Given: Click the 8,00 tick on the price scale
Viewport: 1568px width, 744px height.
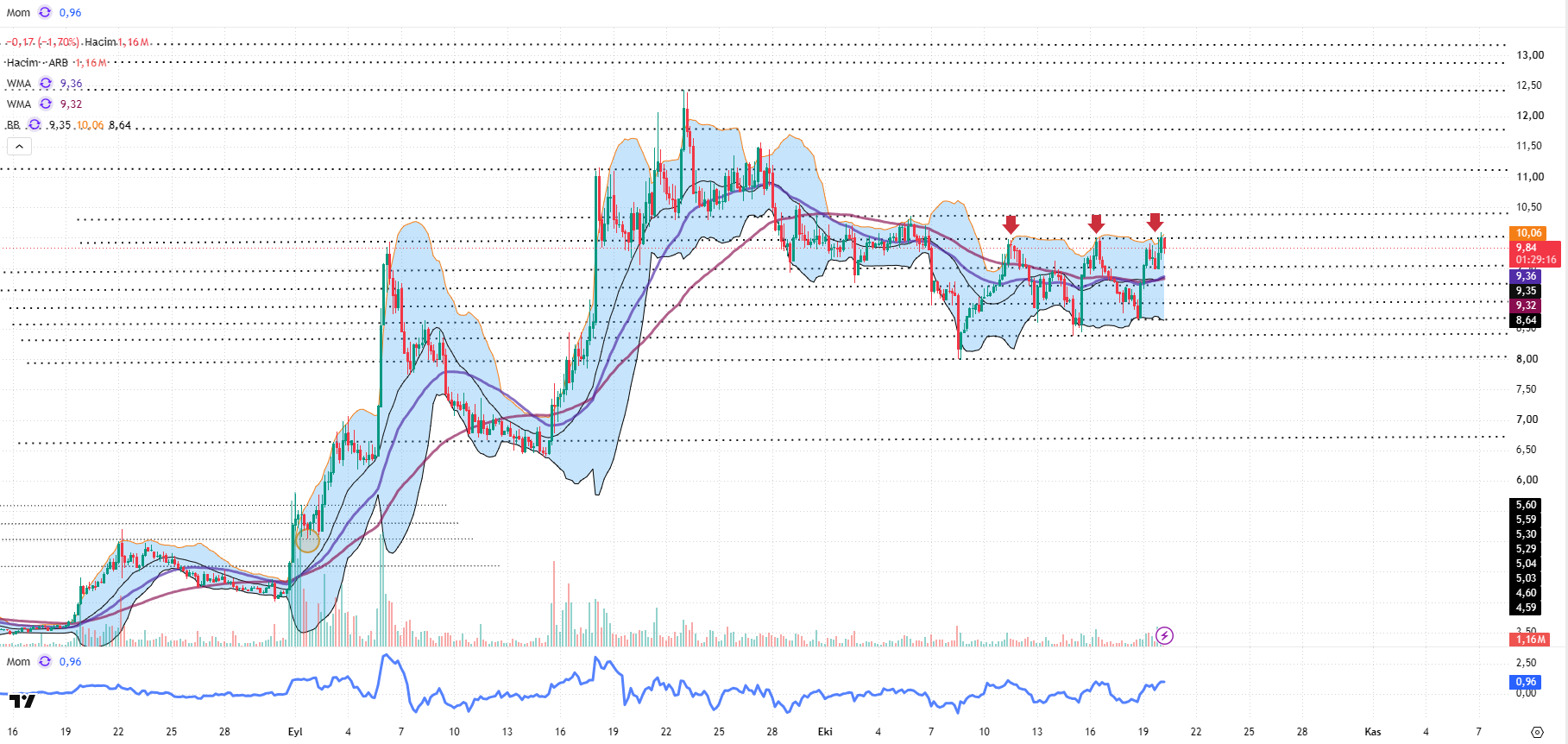Looking at the screenshot, I should click(1527, 359).
